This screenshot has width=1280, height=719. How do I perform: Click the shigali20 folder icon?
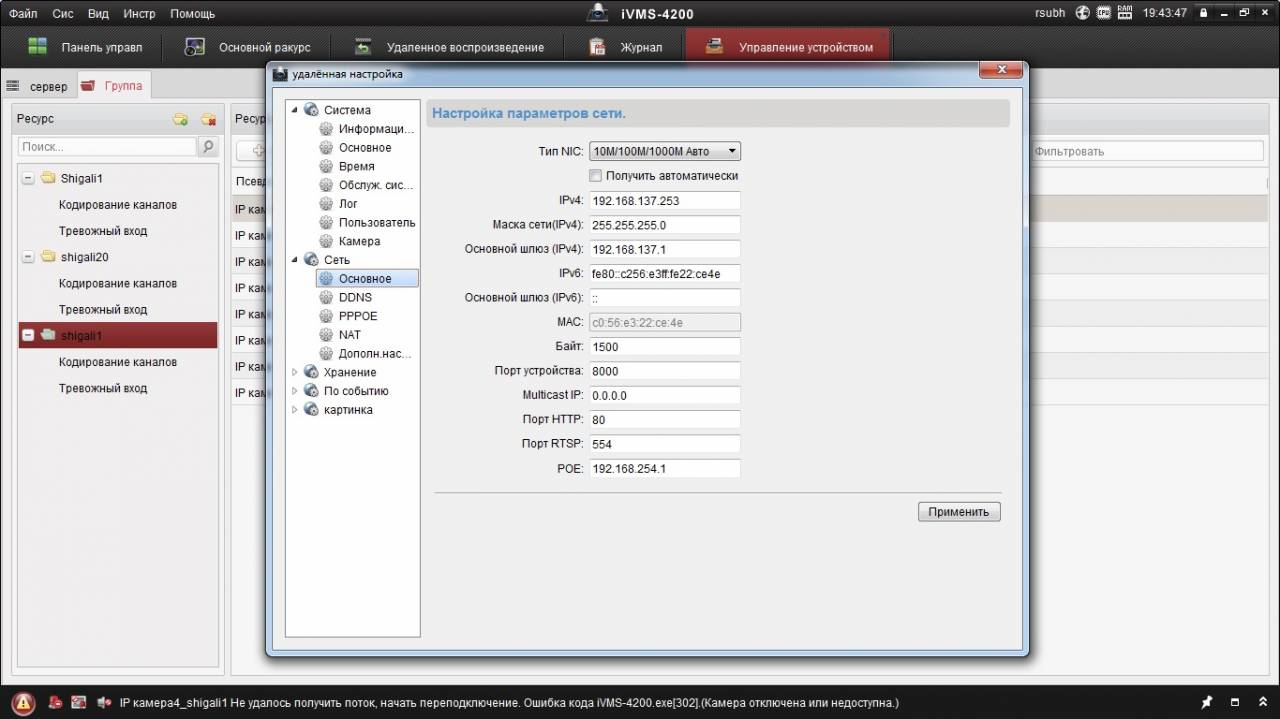coord(48,257)
